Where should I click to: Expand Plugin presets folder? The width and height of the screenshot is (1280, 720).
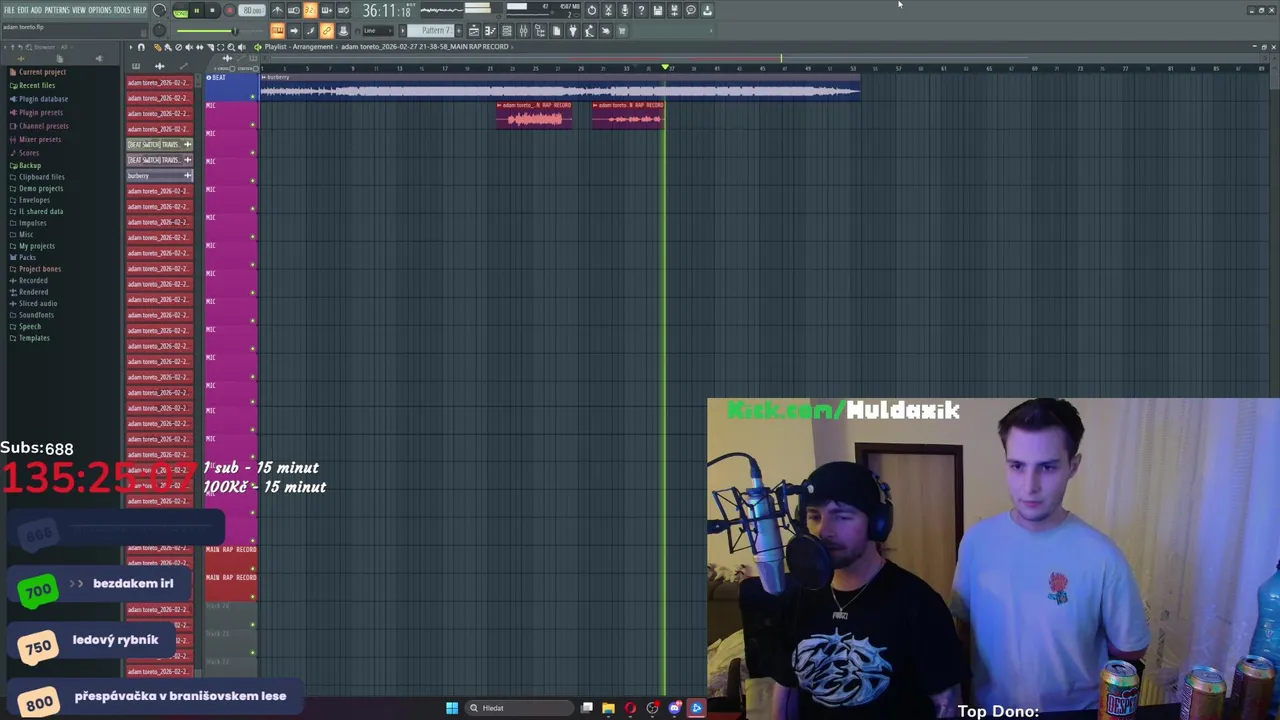(40, 112)
